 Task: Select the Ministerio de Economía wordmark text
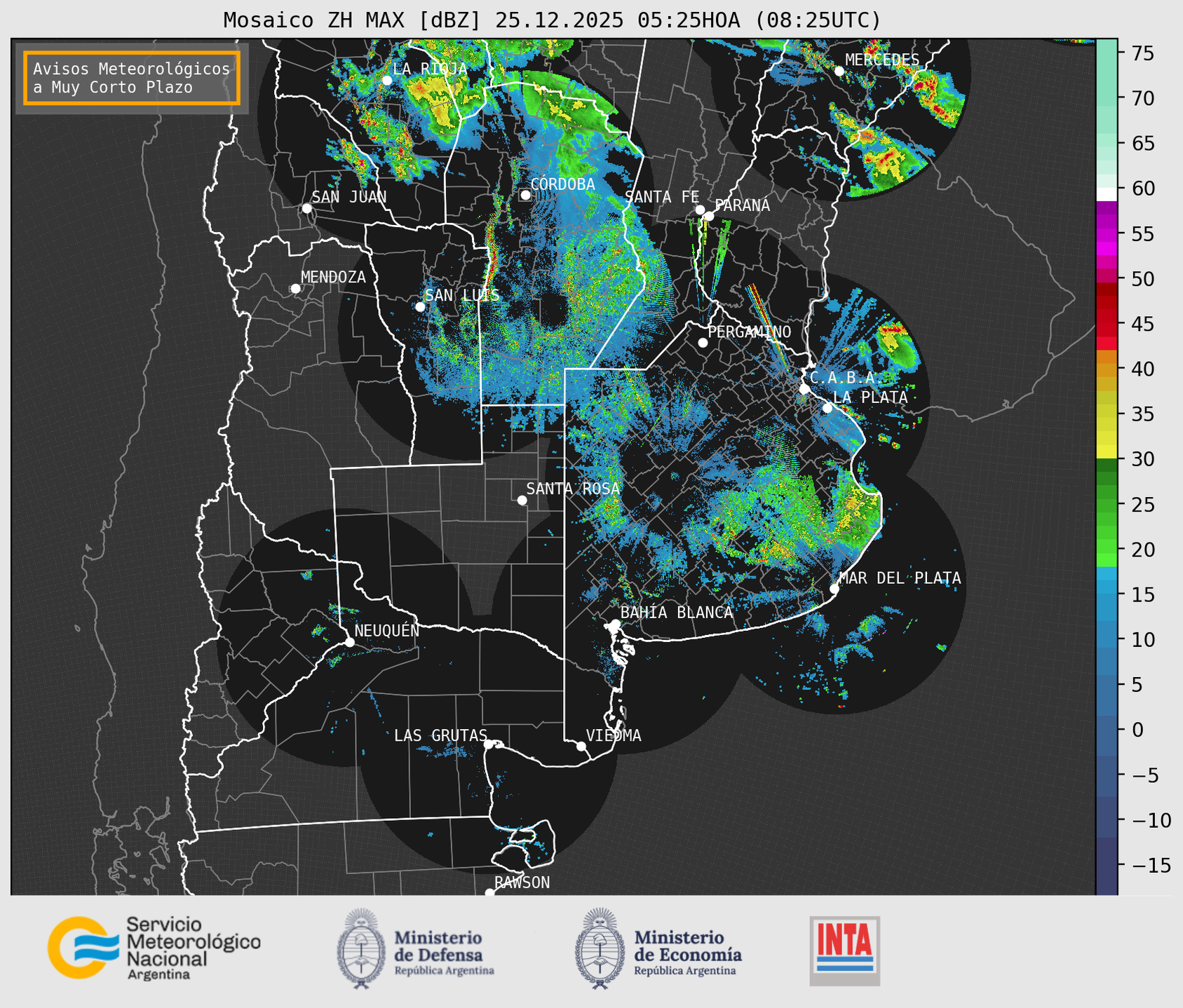click(688, 953)
